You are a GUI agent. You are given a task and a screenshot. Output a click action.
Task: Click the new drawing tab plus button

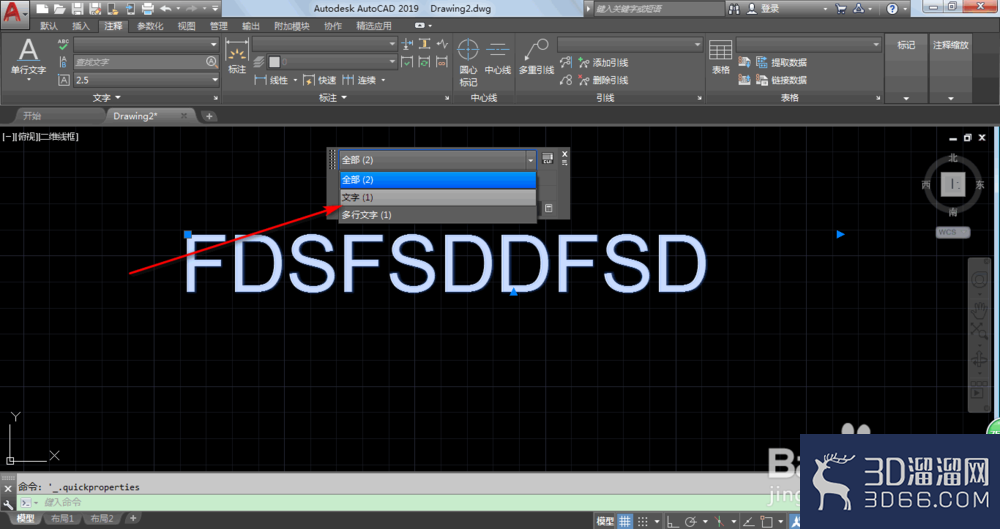(209, 116)
